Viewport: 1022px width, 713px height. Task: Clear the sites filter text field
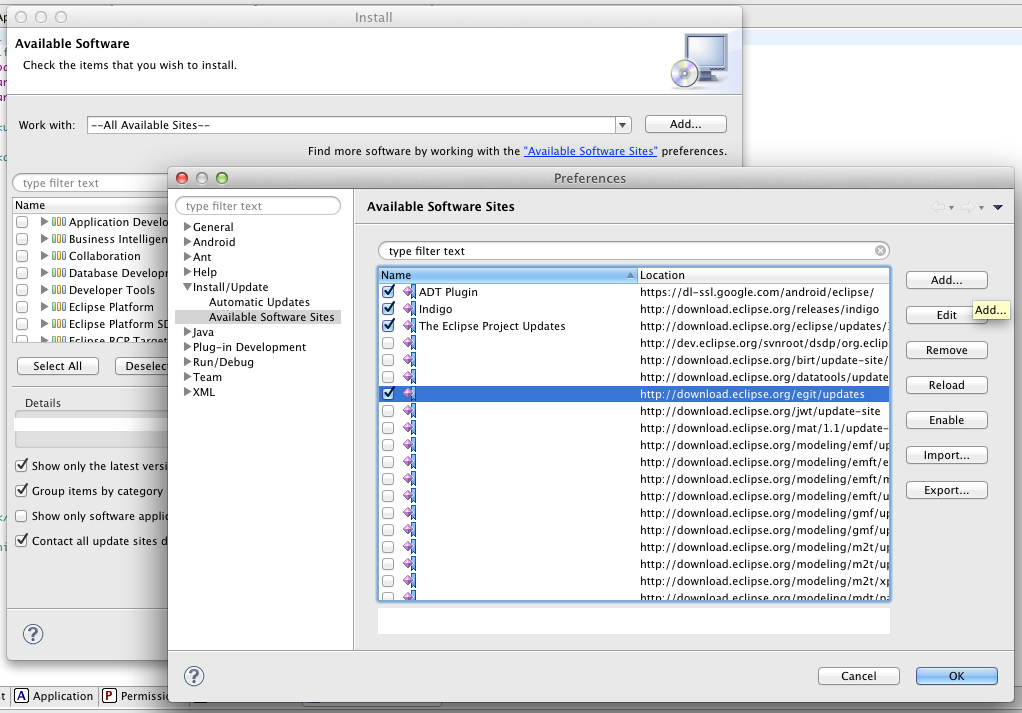tap(880, 251)
